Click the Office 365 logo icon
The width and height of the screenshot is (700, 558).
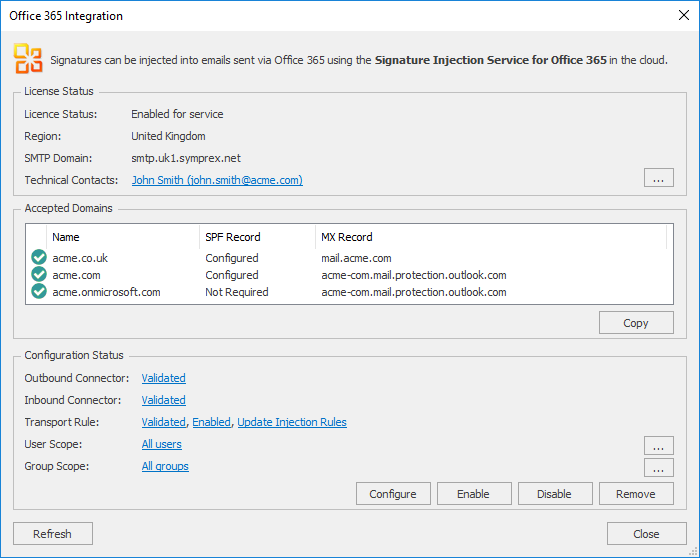tap(28, 59)
